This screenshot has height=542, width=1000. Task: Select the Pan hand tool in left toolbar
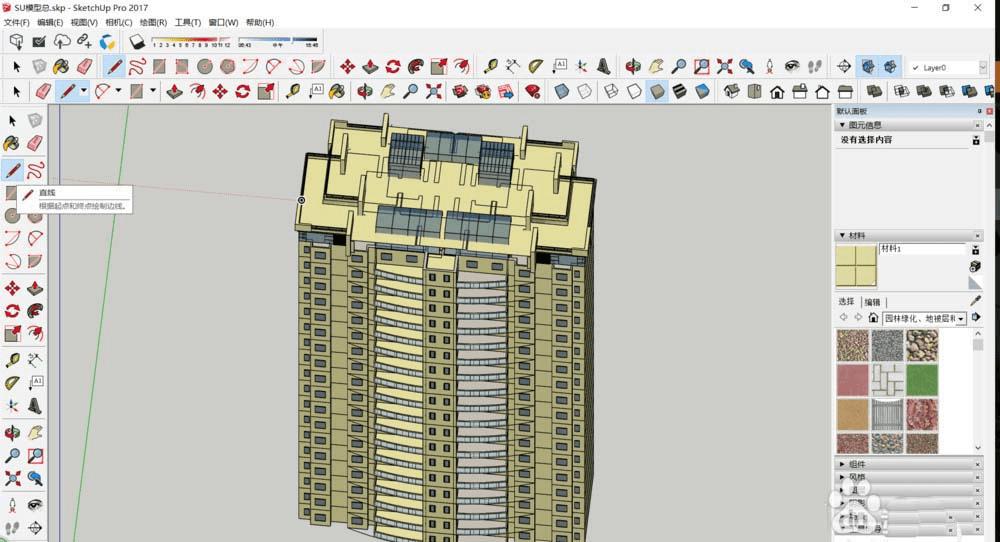click(35, 433)
